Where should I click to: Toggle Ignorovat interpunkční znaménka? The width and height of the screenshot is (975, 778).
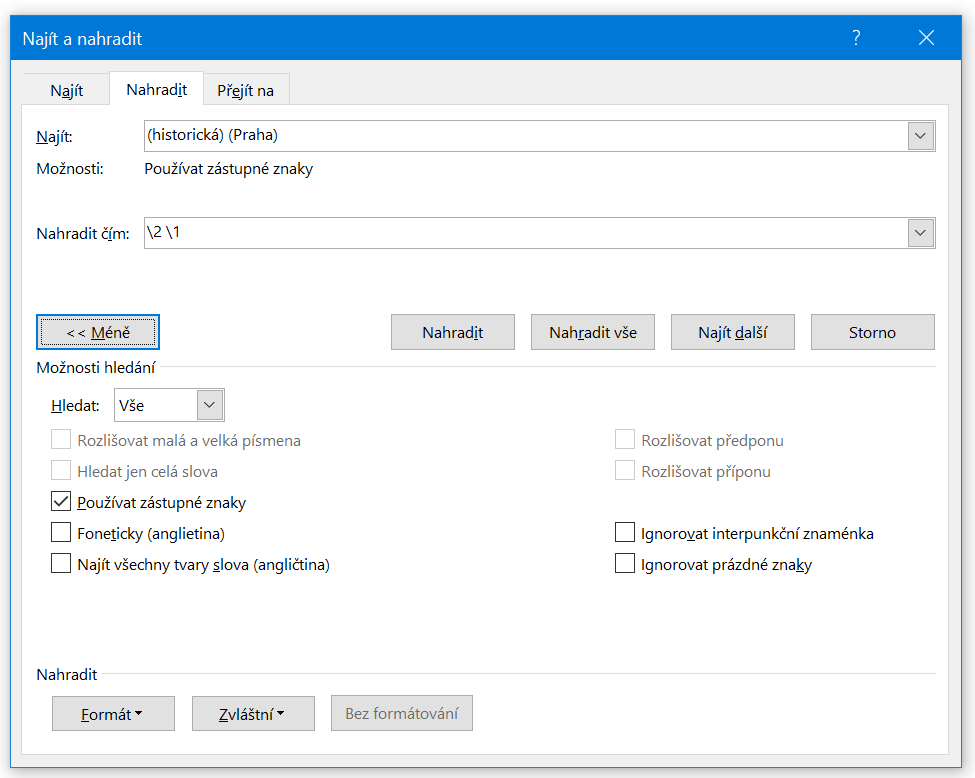(x=625, y=533)
